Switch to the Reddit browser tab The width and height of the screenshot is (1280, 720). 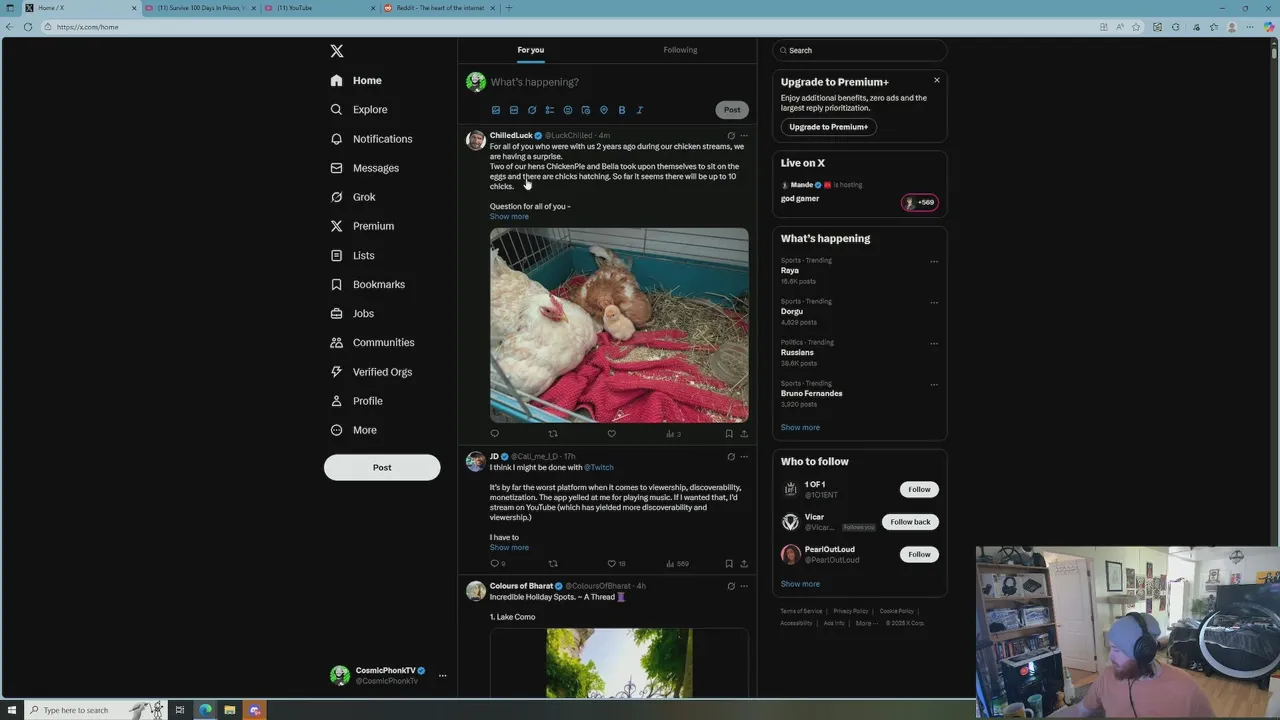(438, 8)
